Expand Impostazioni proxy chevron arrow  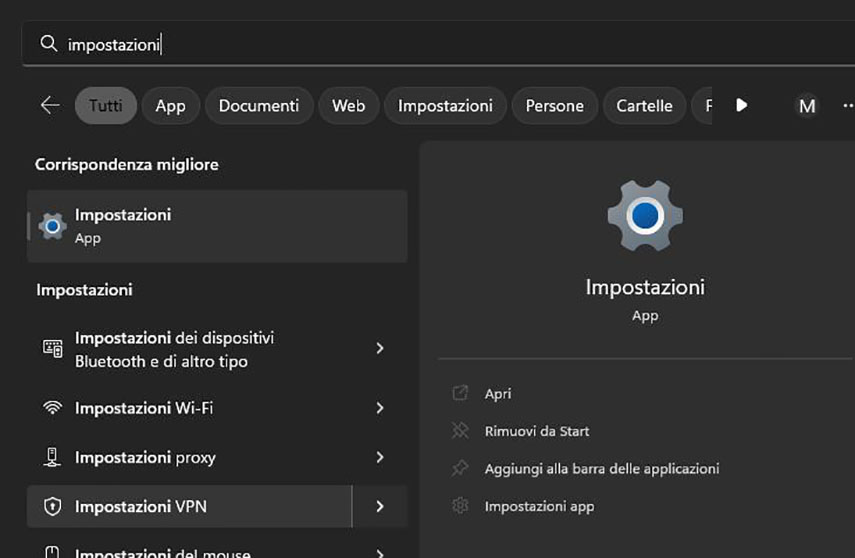(380, 457)
